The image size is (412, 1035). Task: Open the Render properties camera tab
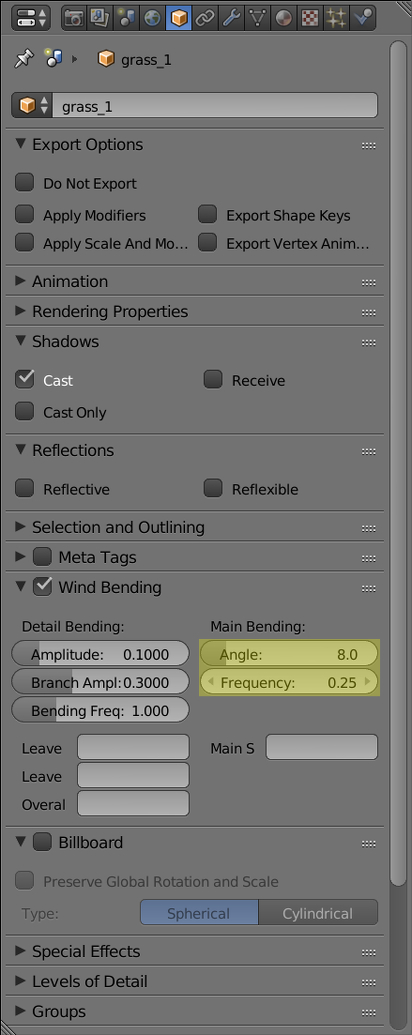[x=74, y=18]
